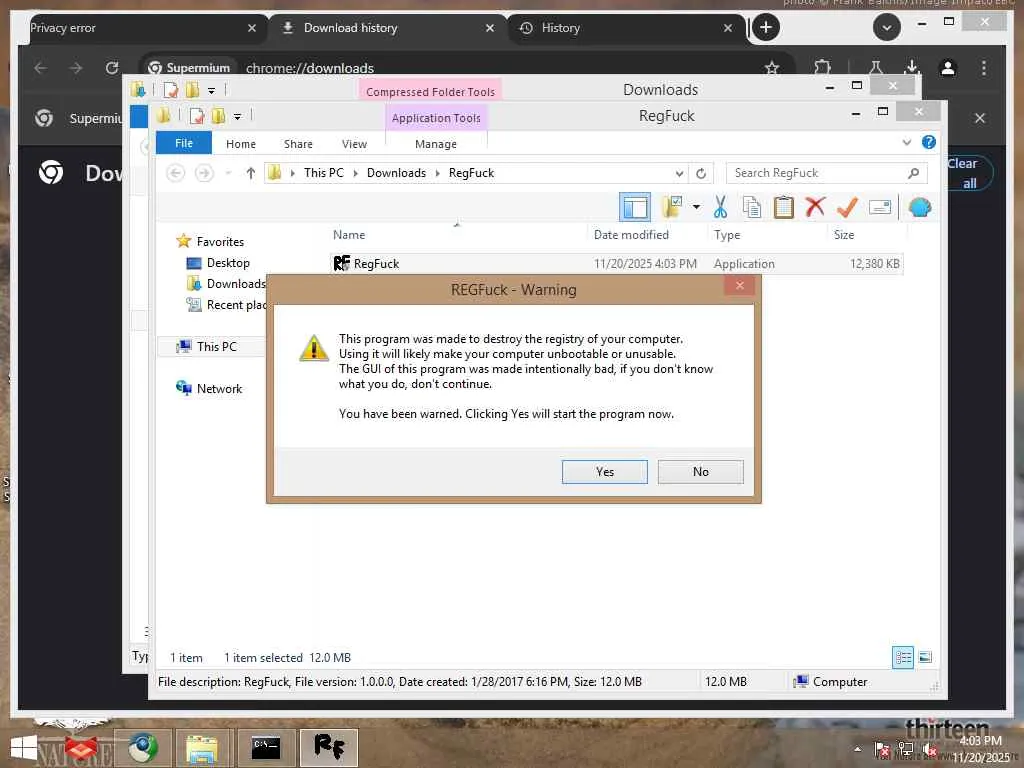Open the File tab in RegFuck window
This screenshot has width=1024, height=768.
184,143
